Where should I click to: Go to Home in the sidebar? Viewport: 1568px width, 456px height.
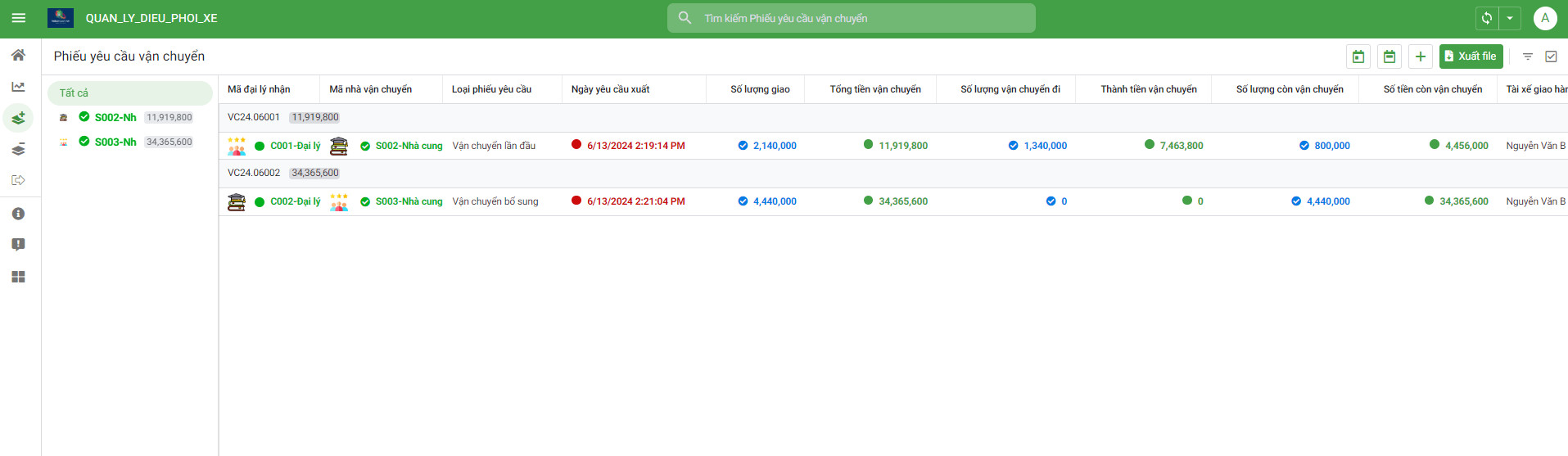(x=18, y=55)
